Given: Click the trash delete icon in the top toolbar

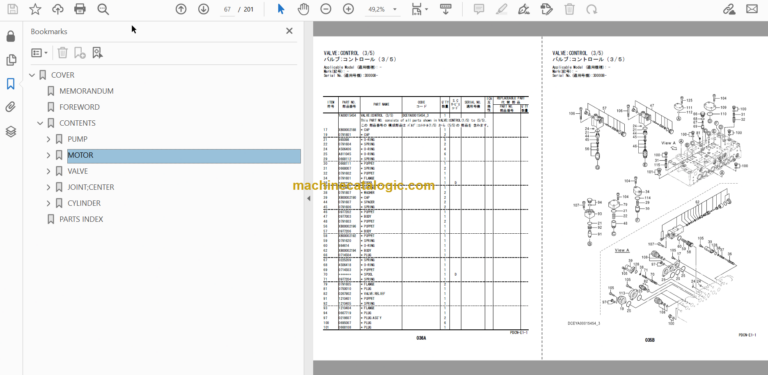Looking at the screenshot, I should 569,9.
